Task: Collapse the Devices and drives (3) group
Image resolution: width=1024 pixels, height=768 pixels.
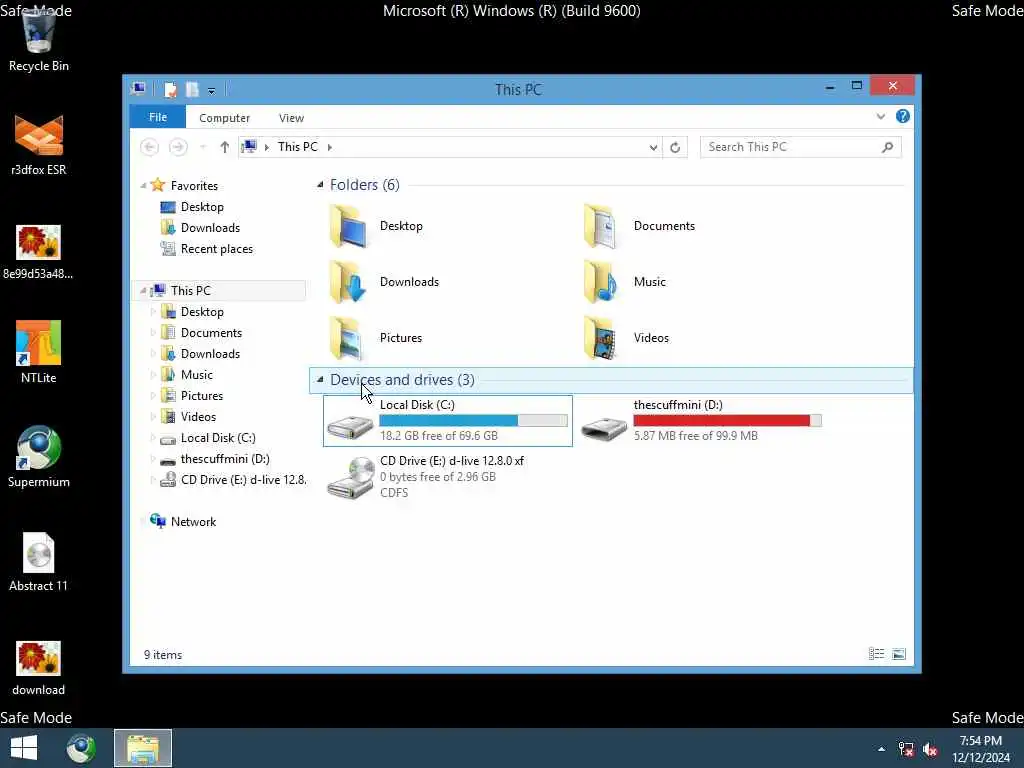Action: pyautogui.click(x=319, y=379)
